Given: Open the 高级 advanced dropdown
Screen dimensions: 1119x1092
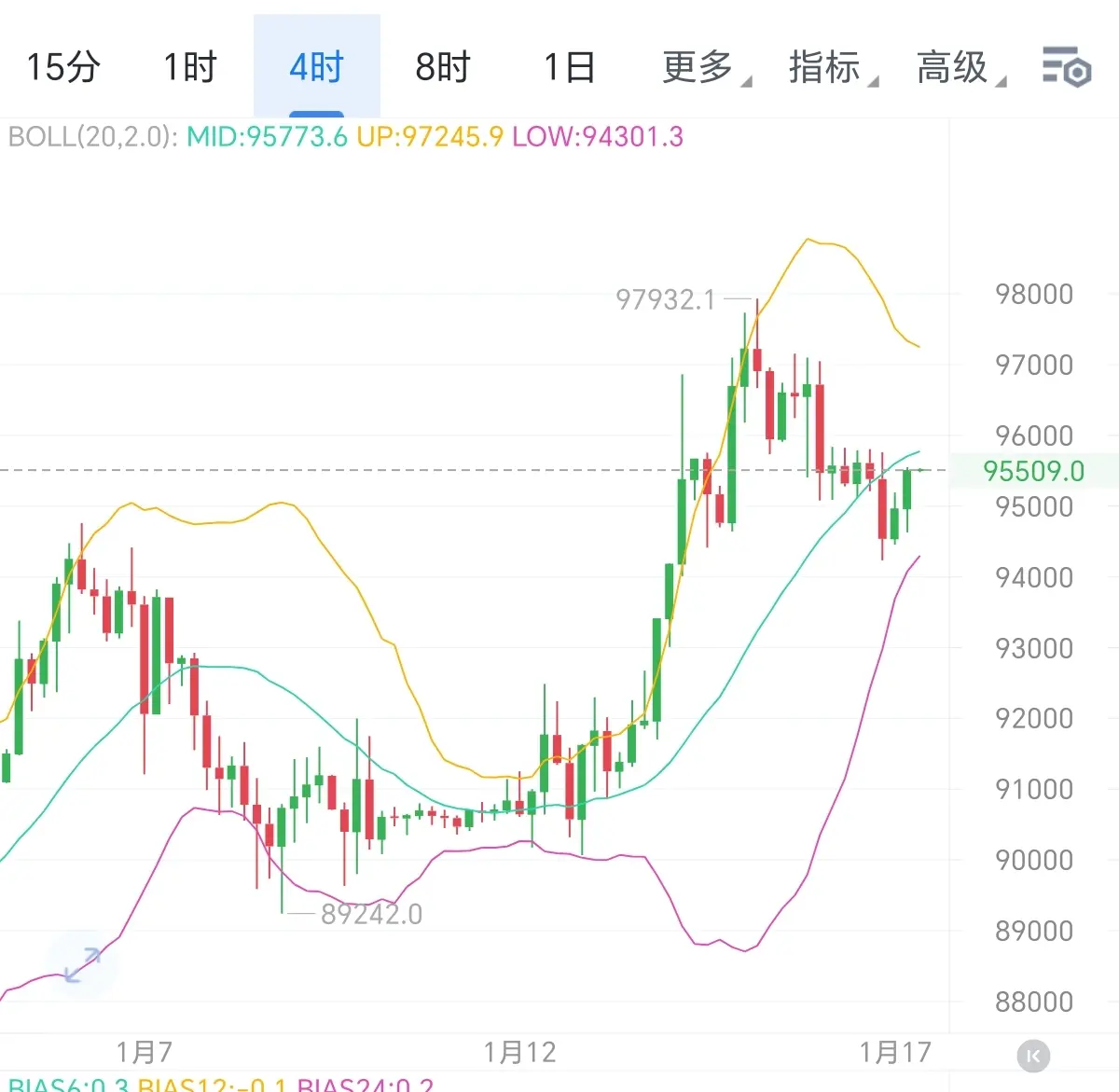Looking at the screenshot, I should (960, 67).
